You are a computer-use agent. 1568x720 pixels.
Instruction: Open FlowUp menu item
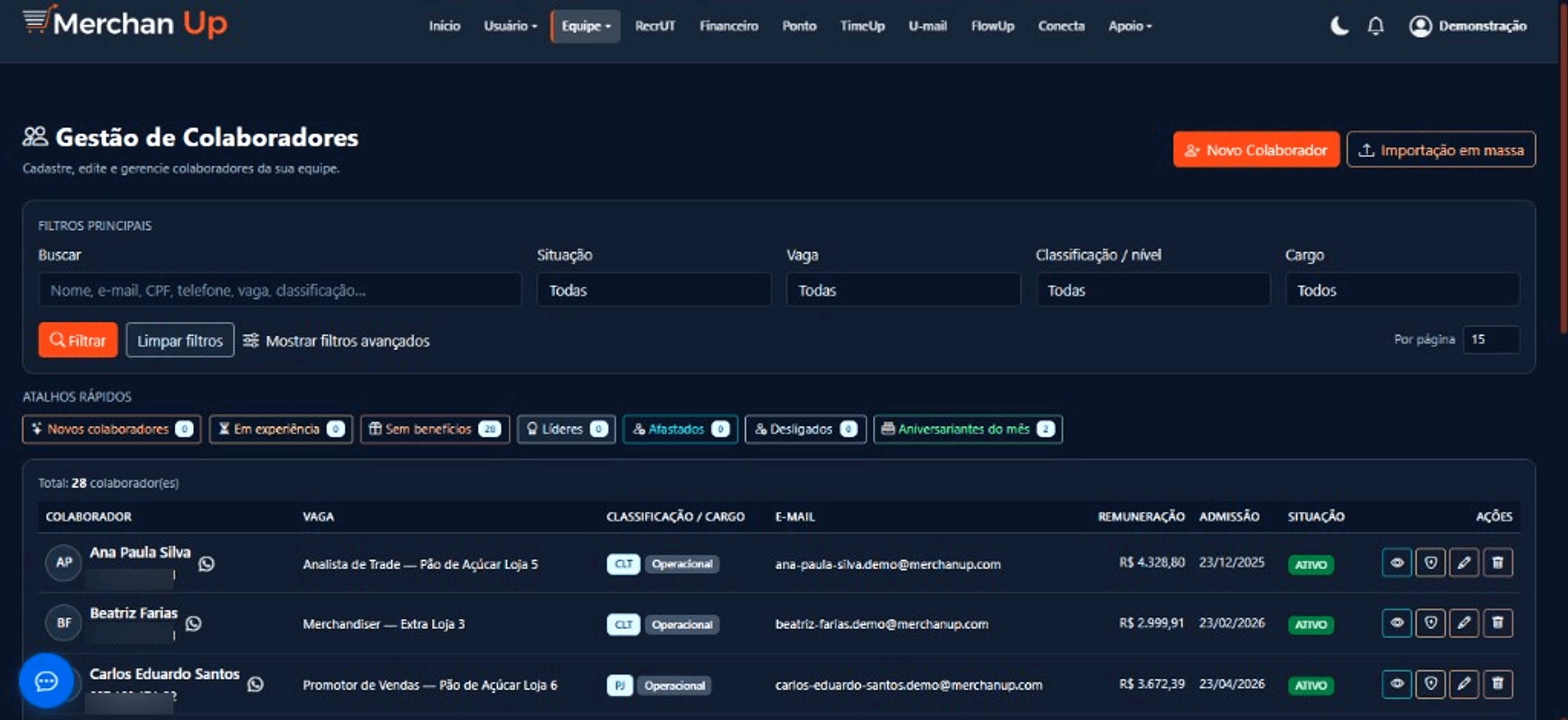992,26
